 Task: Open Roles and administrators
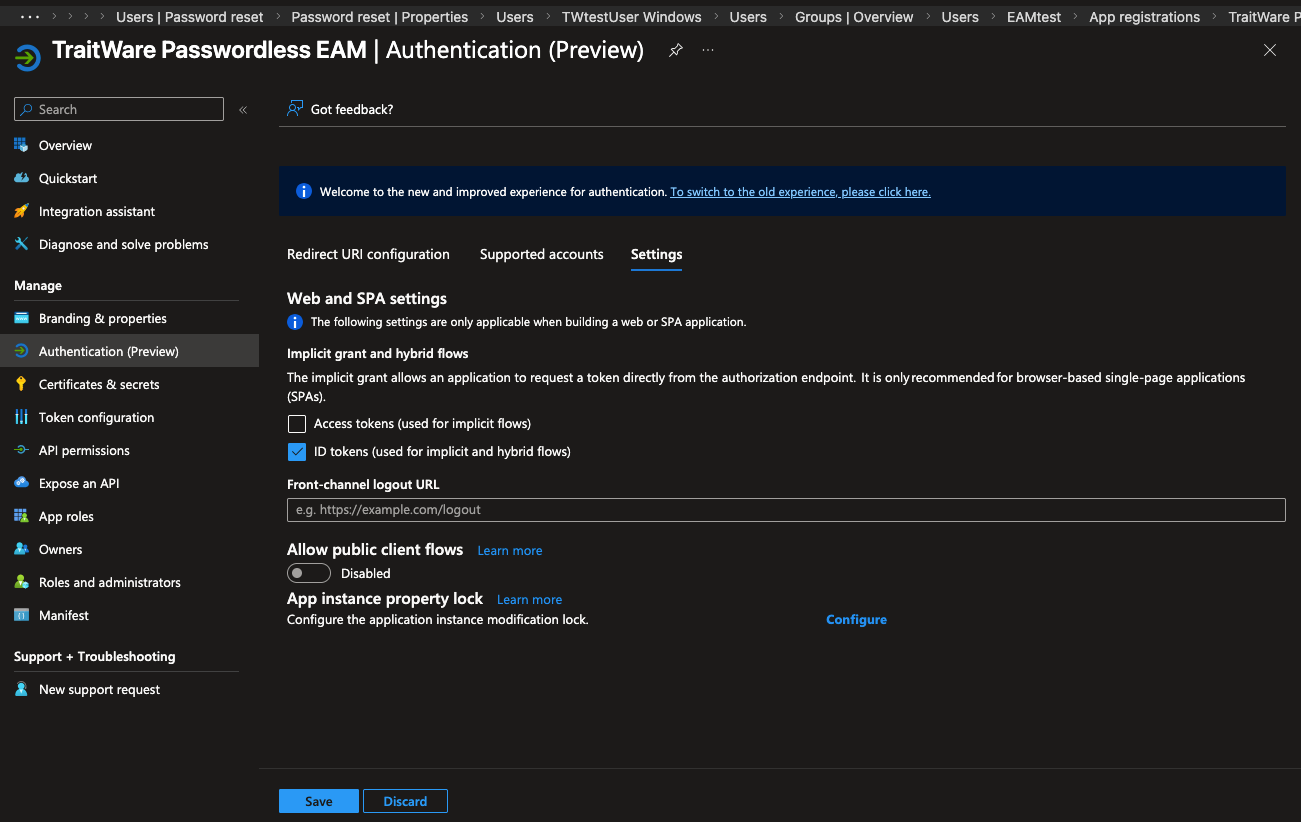point(110,583)
